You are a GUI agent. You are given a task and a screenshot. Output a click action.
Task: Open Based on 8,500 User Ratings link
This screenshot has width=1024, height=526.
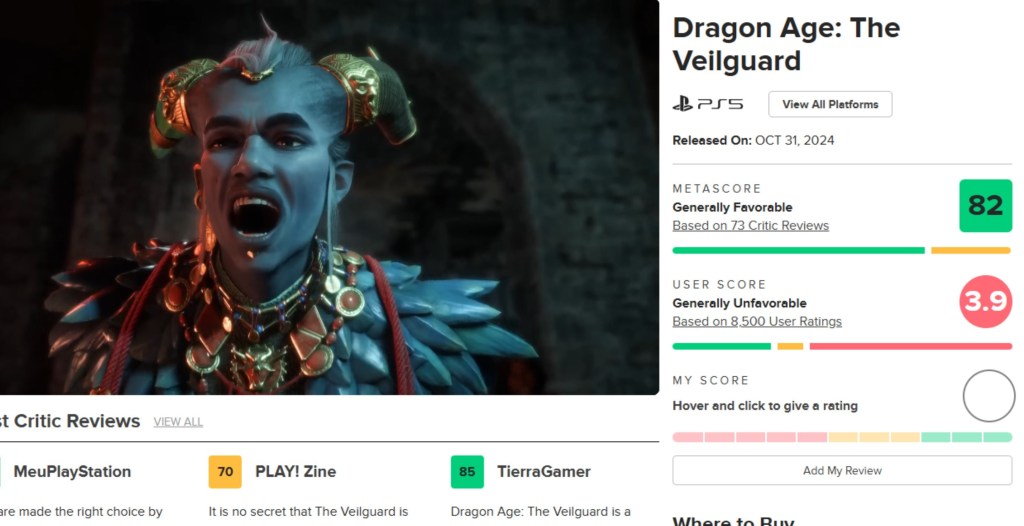[757, 321]
